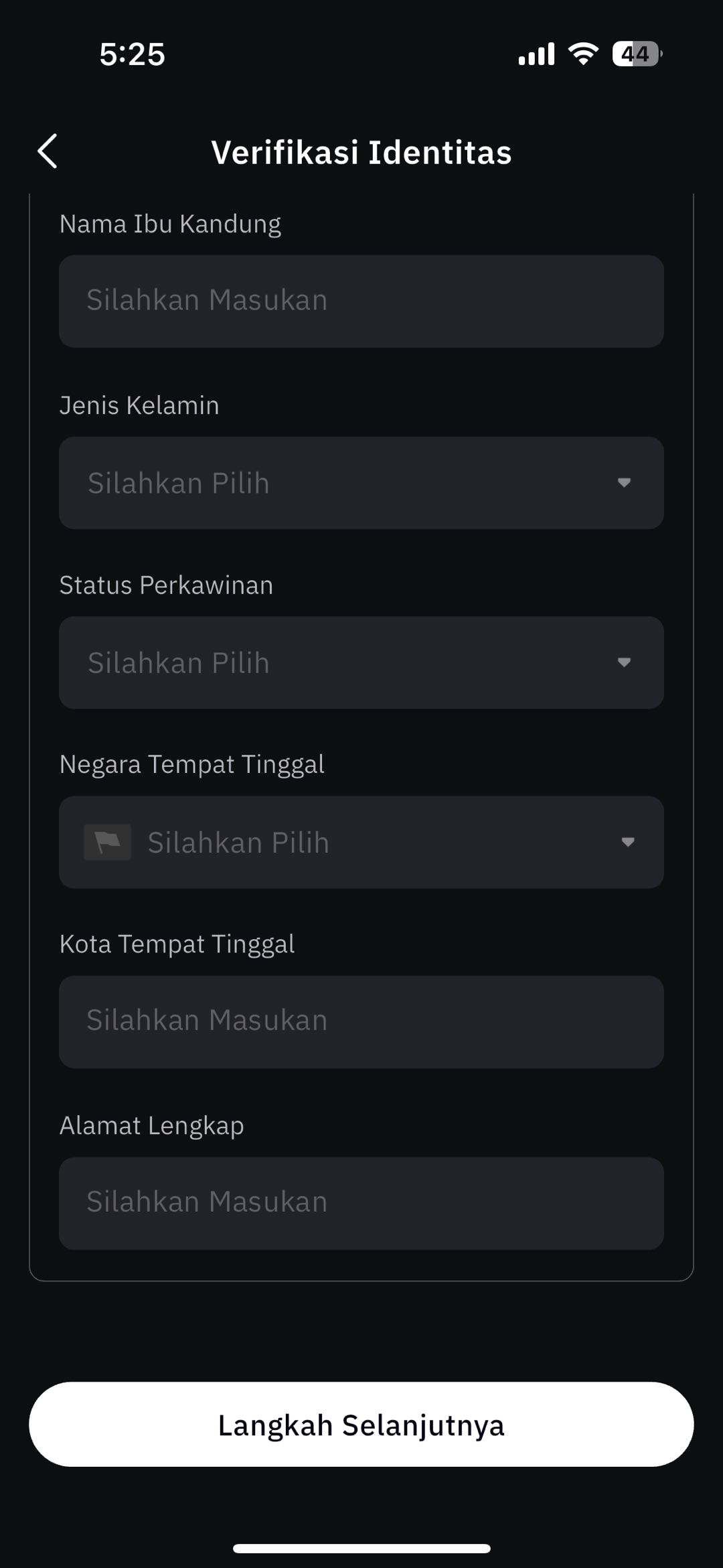Tap the cellular signal bars icon
Viewport: 723px width, 1568px height.
pyautogui.click(x=536, y=54)
